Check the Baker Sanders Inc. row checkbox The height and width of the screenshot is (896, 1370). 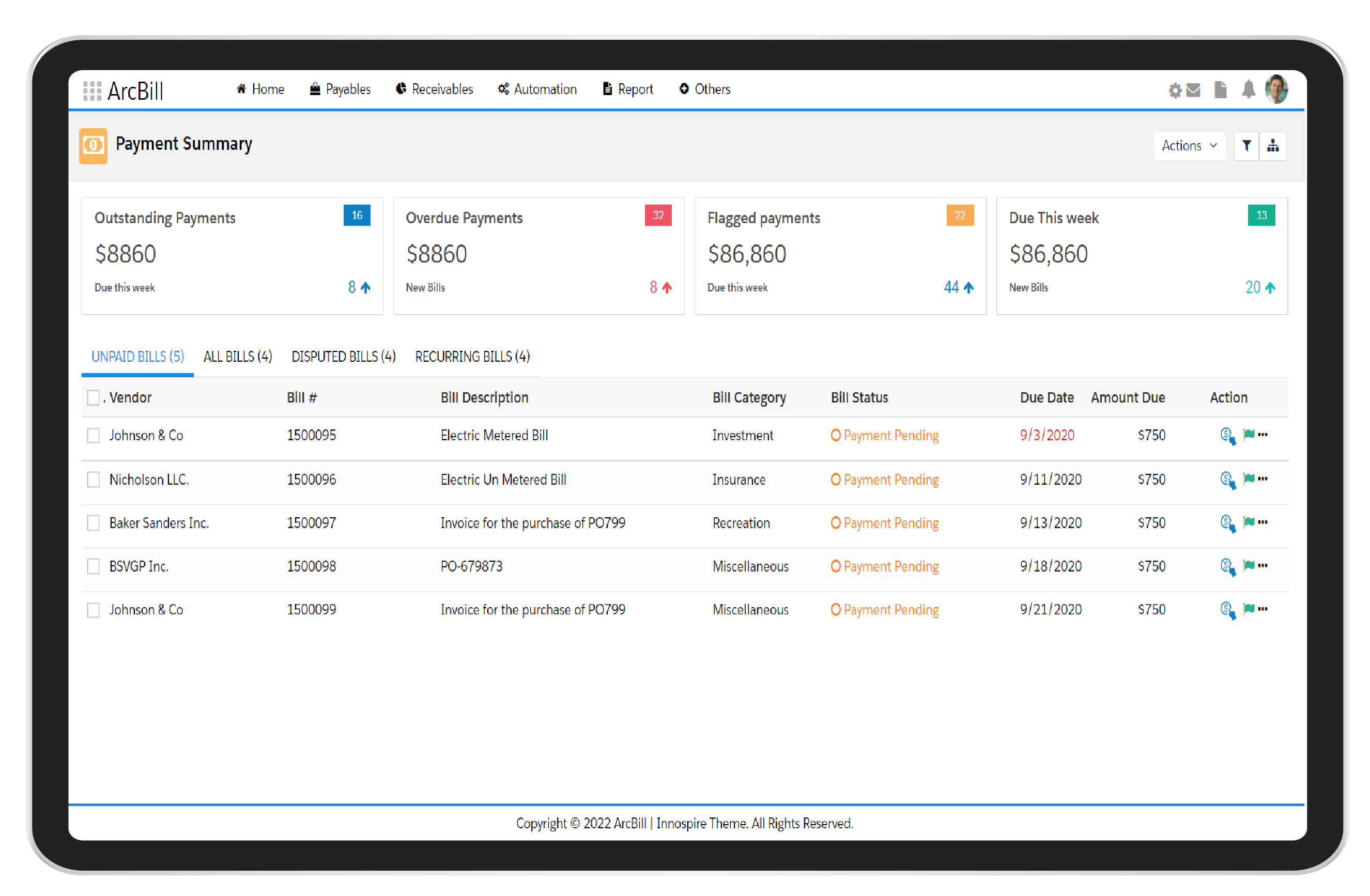tap(93, 523)
